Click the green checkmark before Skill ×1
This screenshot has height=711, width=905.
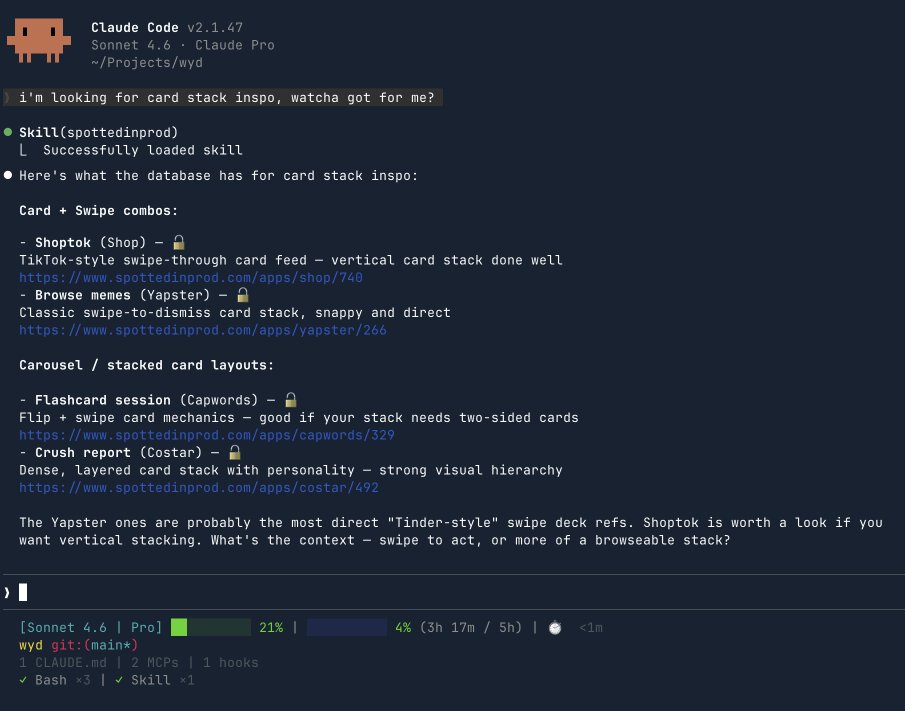coord(119,680)
